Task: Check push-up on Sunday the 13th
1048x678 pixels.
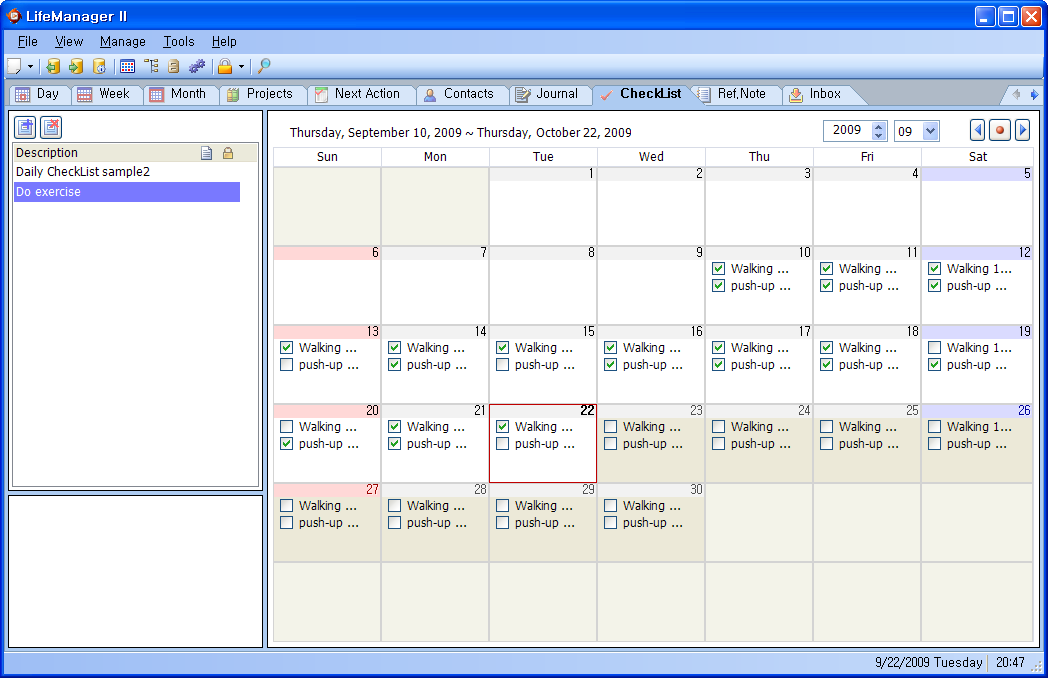Action: 287,364
